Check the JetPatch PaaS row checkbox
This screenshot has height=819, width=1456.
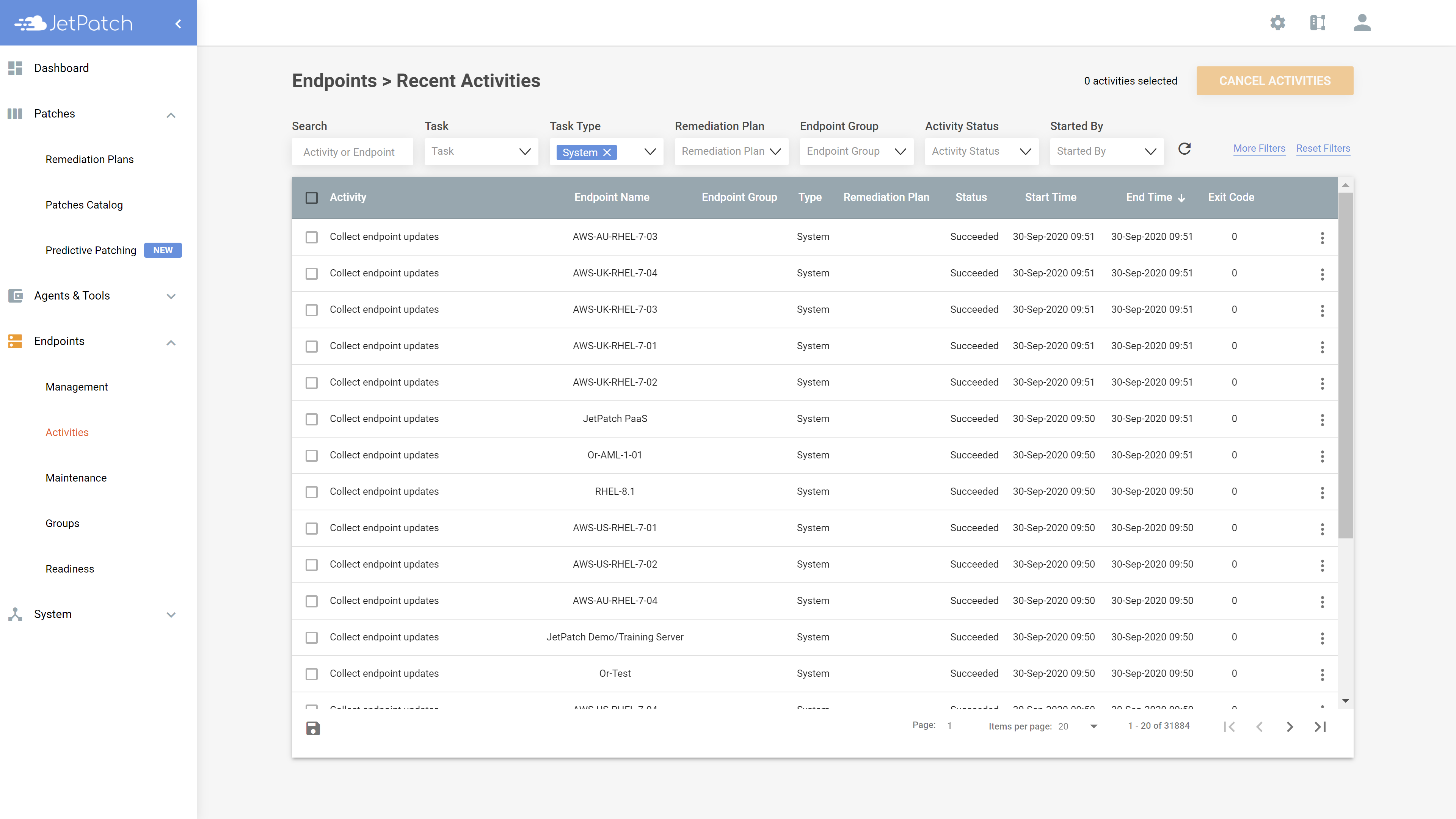click(311, 419)
